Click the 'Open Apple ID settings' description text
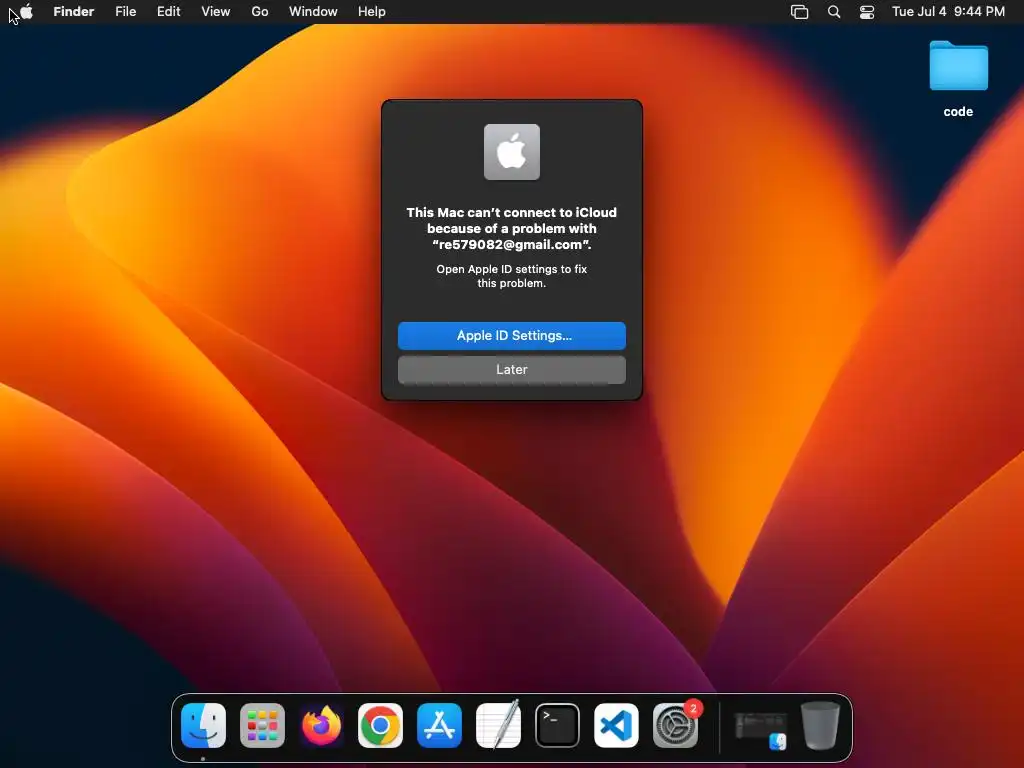 pos(512,276)
